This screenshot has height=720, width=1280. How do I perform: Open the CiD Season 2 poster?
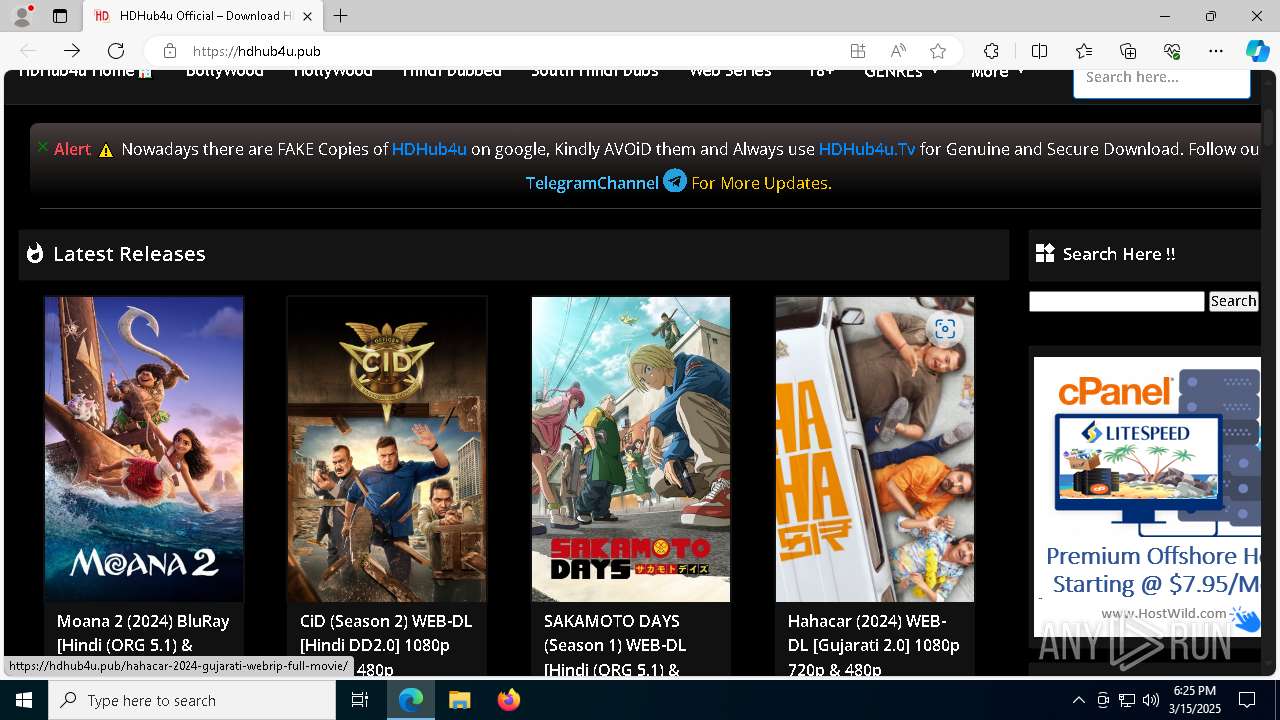click(x=387, y=449)
